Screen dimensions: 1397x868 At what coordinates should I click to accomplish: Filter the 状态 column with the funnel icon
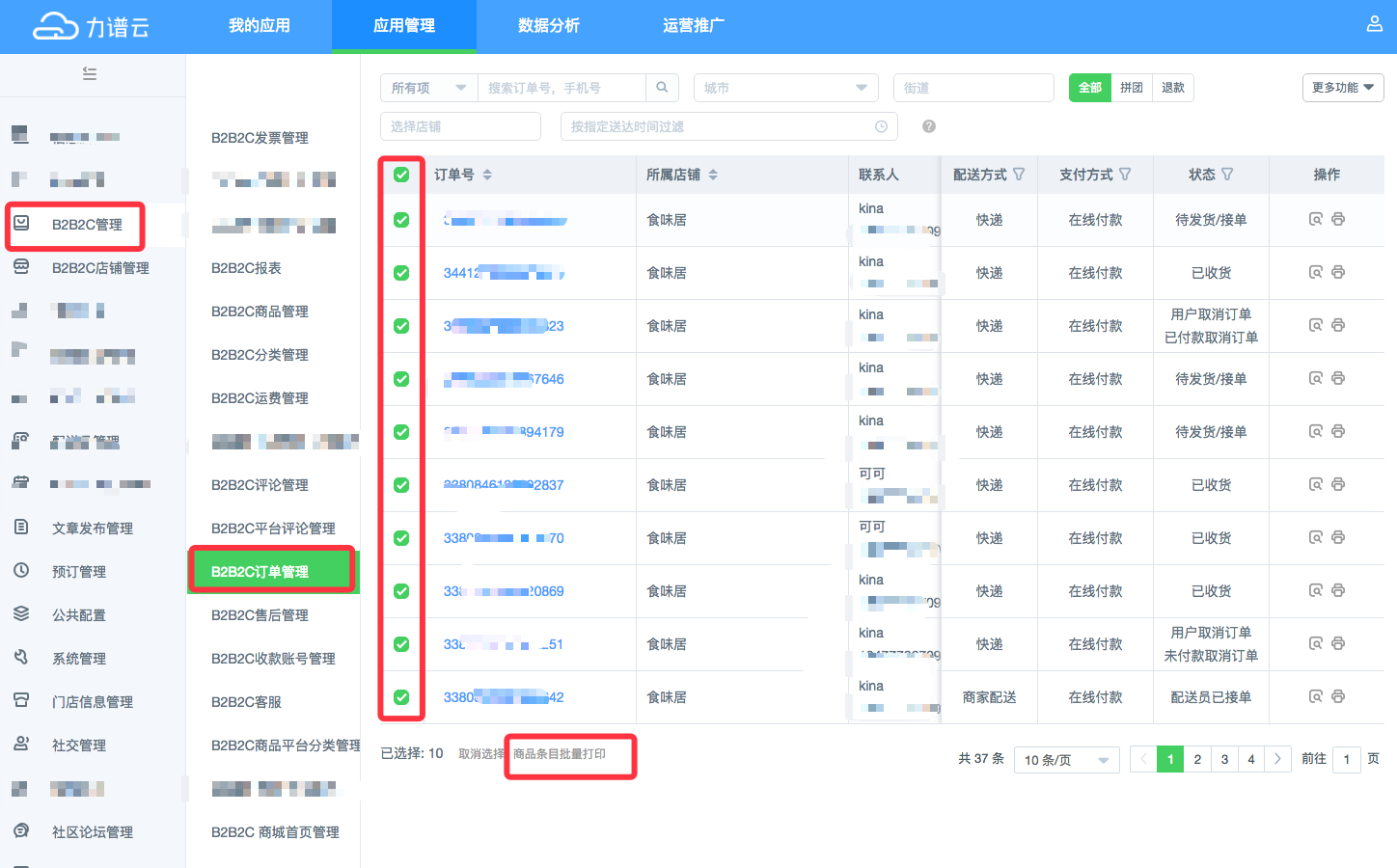pos(1227,175)
